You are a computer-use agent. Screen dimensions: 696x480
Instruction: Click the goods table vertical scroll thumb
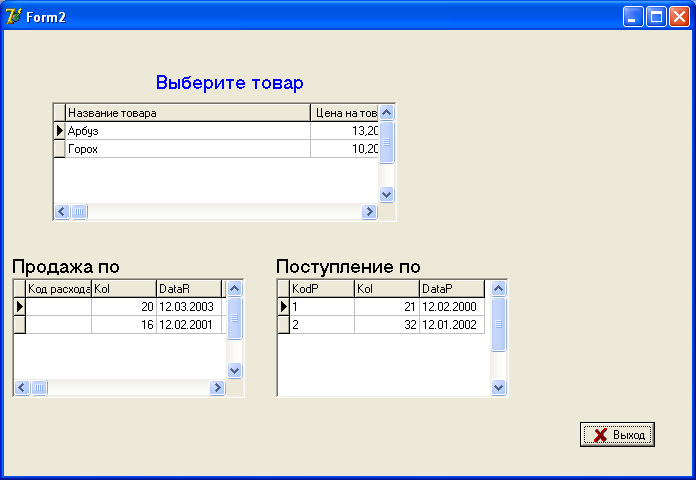tap(387, 142)
